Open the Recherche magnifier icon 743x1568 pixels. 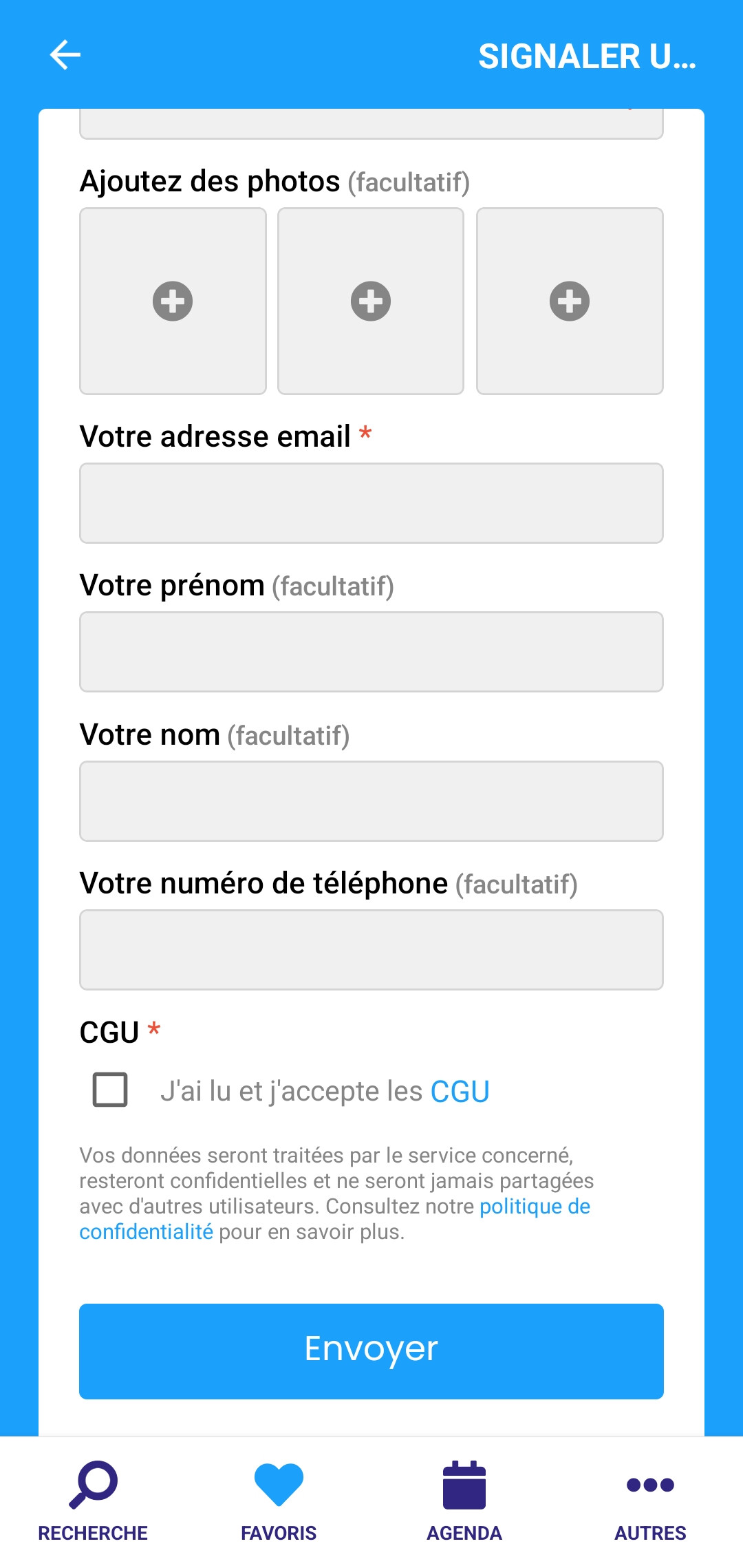tap(94, 1484)
